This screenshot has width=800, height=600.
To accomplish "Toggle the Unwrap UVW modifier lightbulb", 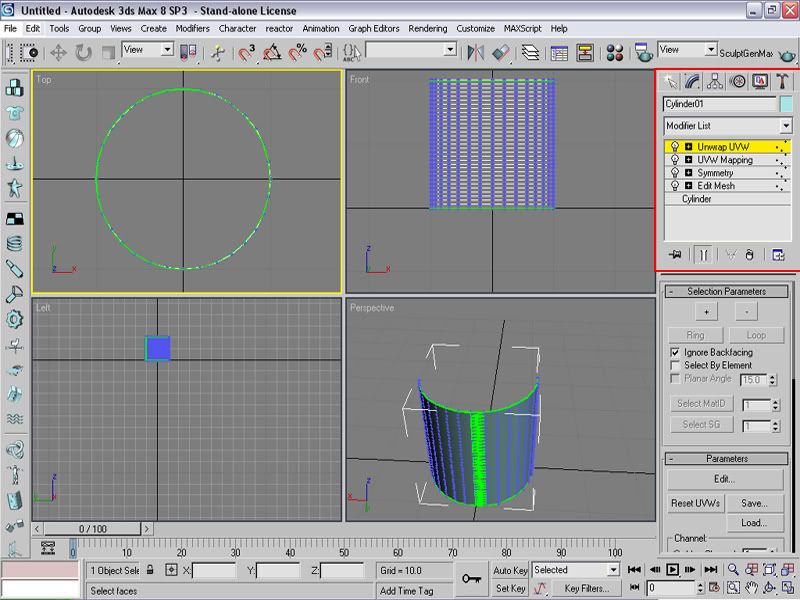I will (x=675, y=147).
